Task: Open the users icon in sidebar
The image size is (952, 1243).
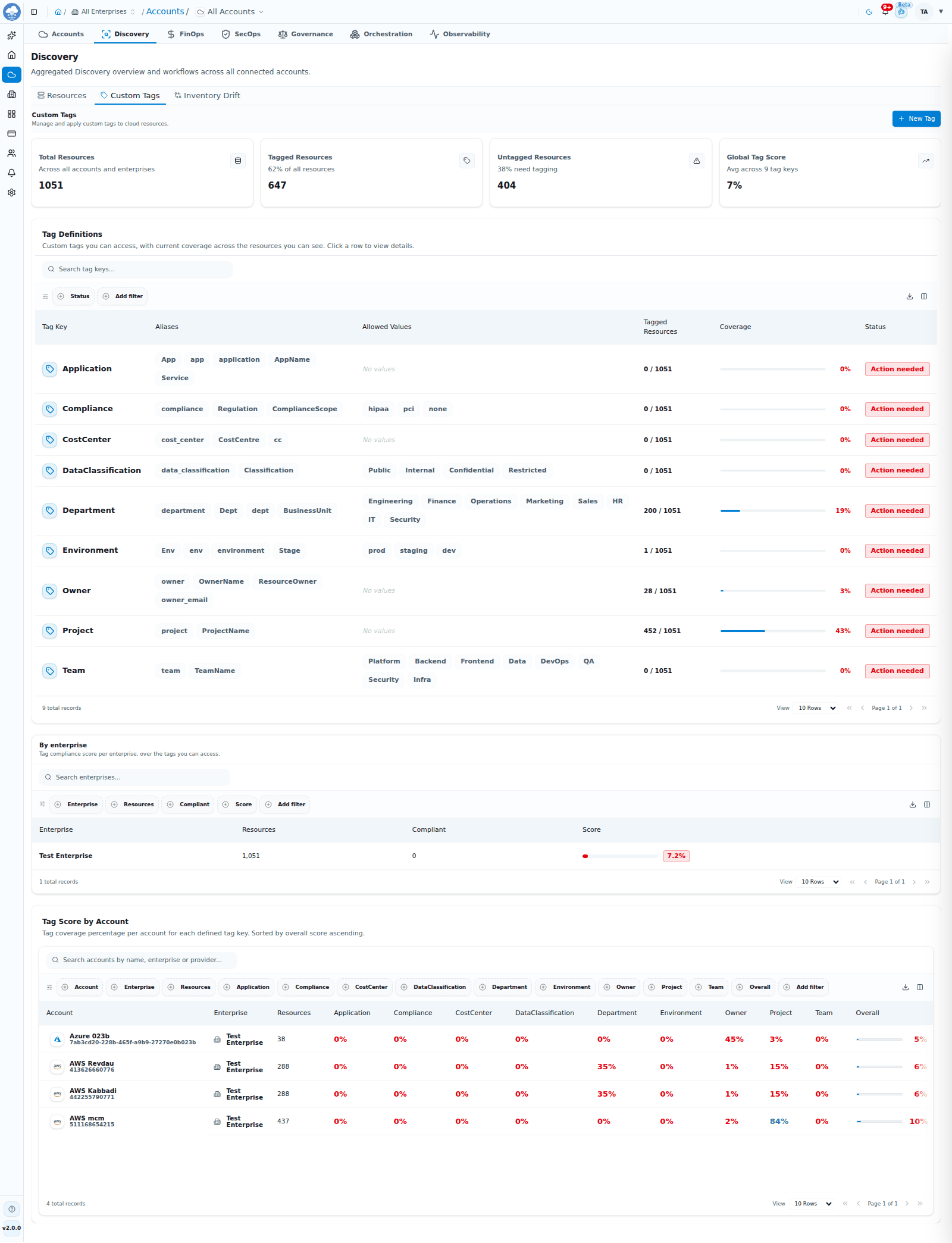Action: pos(11,154)
